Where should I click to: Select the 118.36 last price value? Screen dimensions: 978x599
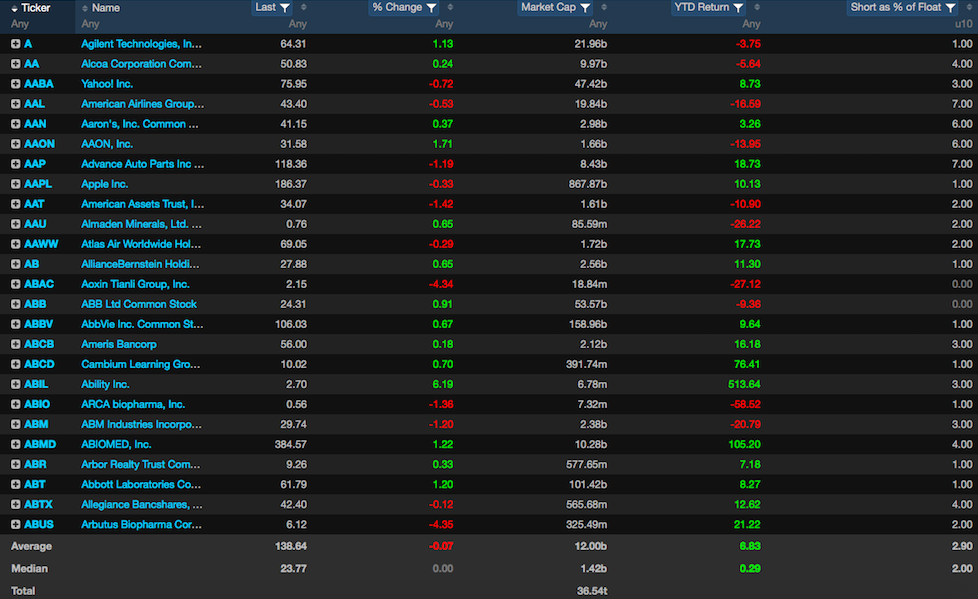(x=291, y=163)
